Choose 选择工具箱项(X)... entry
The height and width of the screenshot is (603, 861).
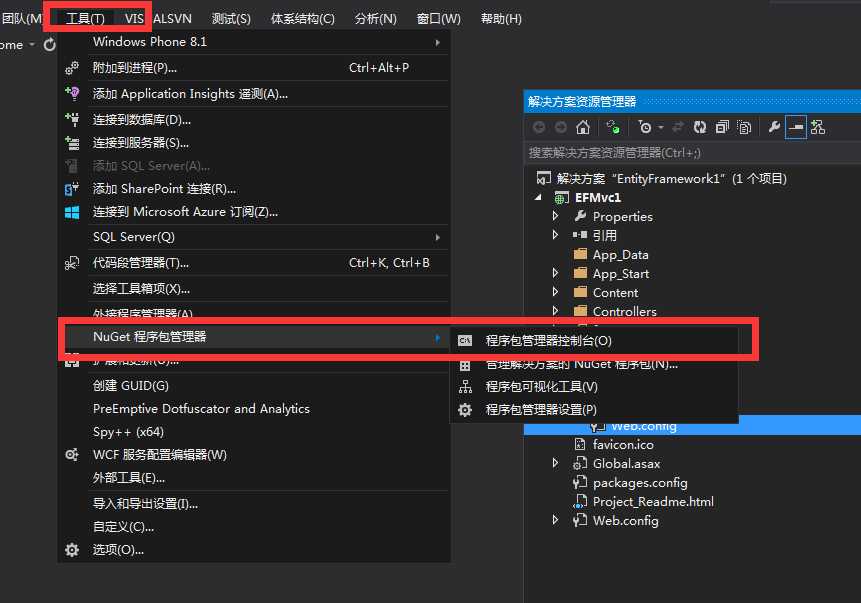click(254, 289)
